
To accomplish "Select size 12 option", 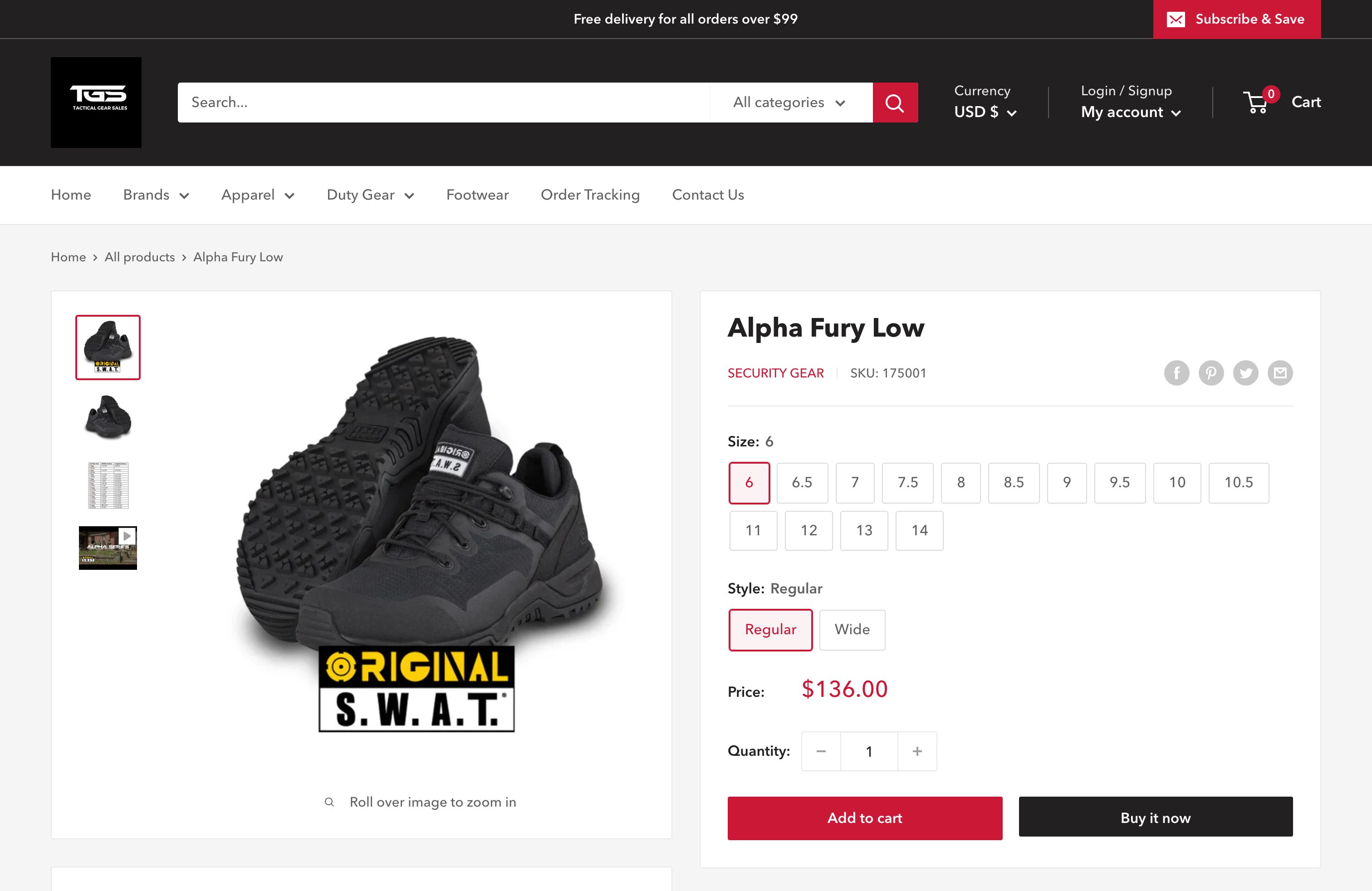I will [x=808, y=530].
